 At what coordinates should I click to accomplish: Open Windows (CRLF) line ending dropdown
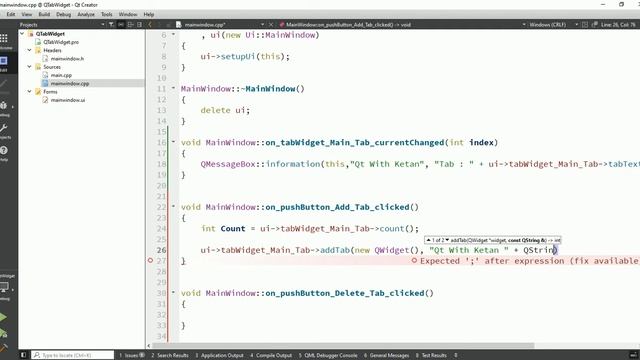[x=576, y=24]
